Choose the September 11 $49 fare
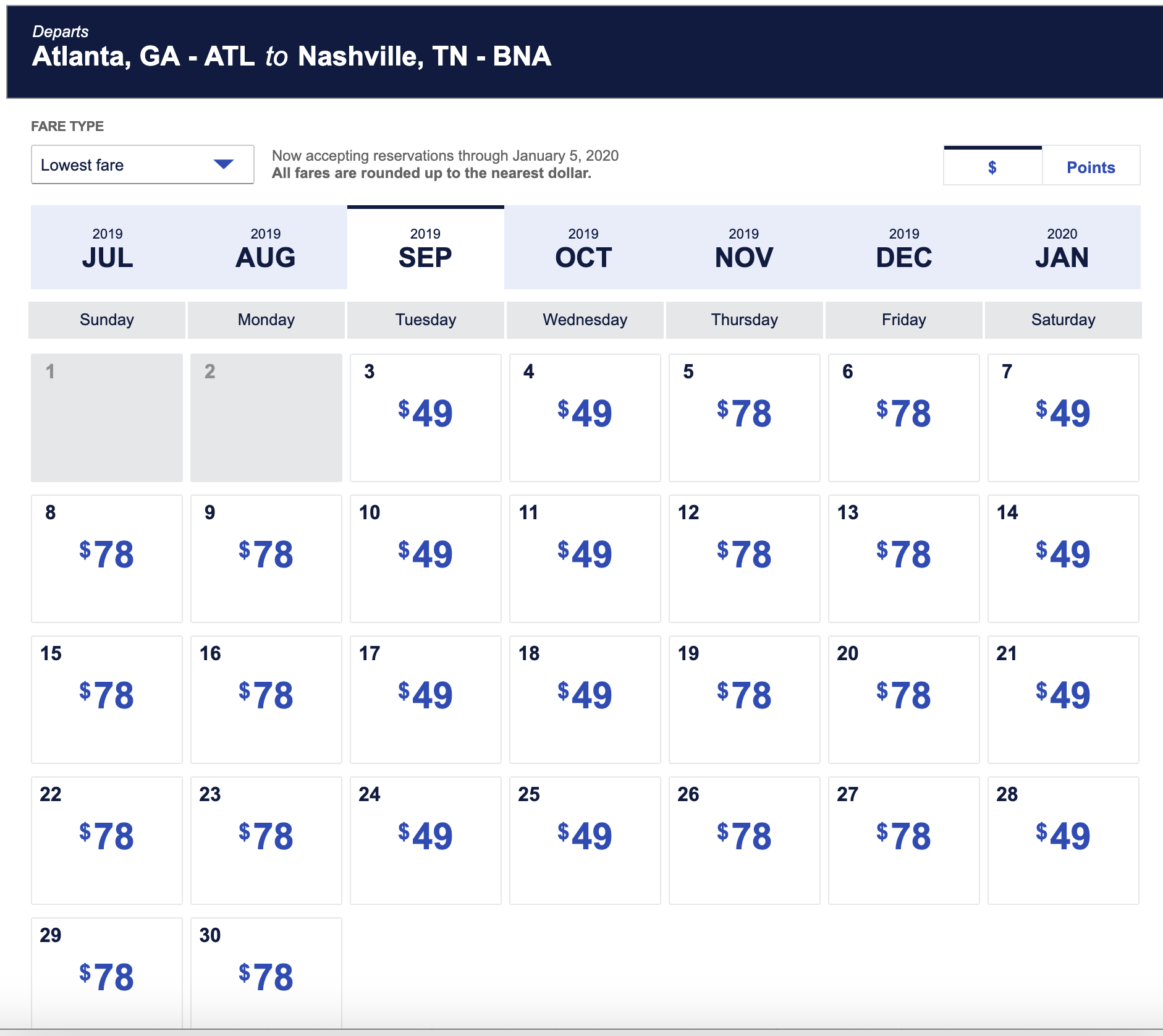 click(585, 555)
